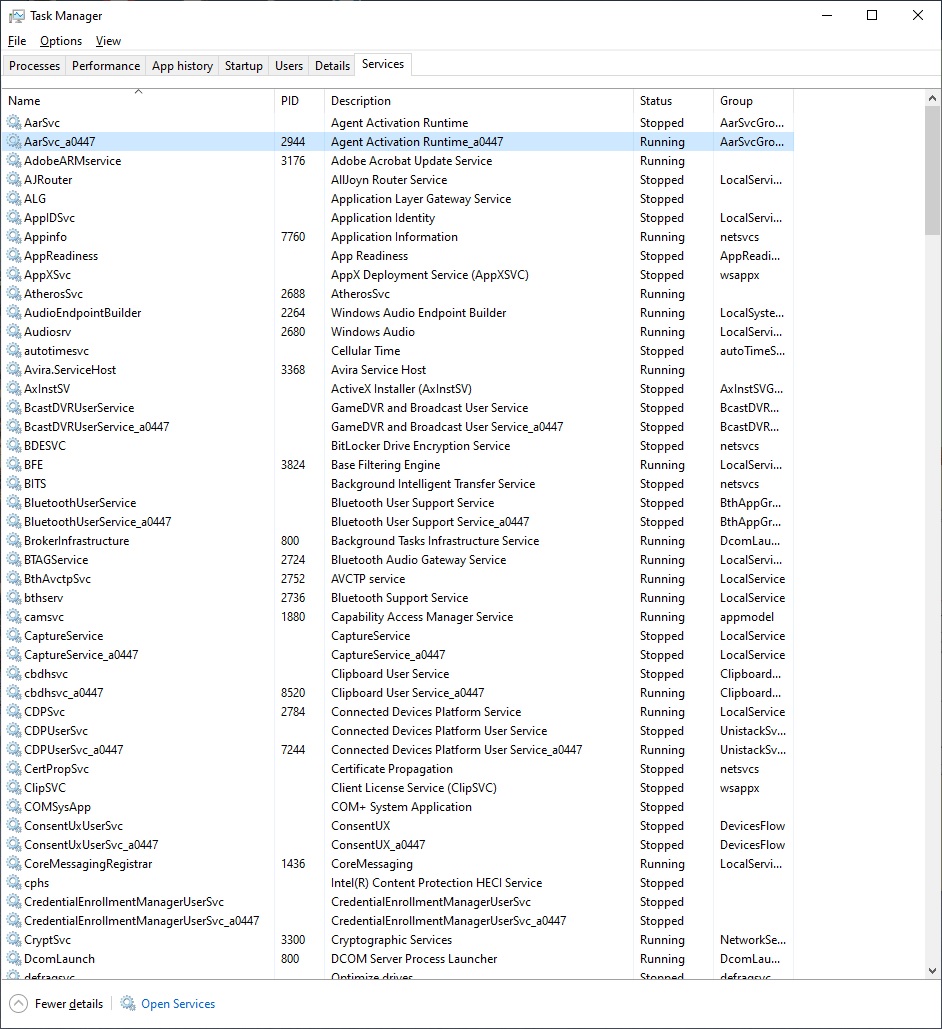Switch to the Startup tab

tap(244, 66)
